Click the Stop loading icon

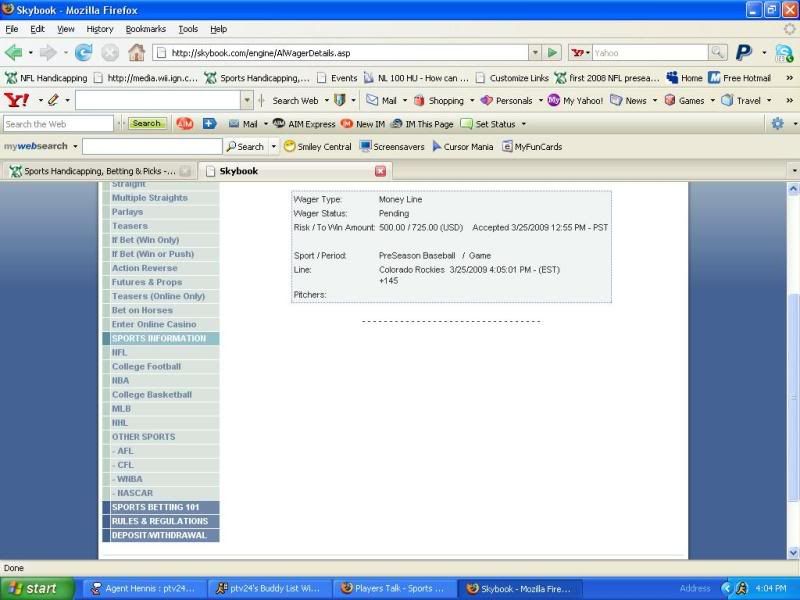click(109, 53)
